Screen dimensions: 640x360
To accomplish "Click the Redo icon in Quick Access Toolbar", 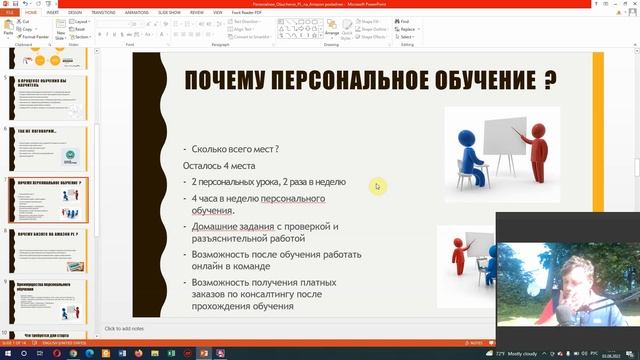I will pos(37,4).
